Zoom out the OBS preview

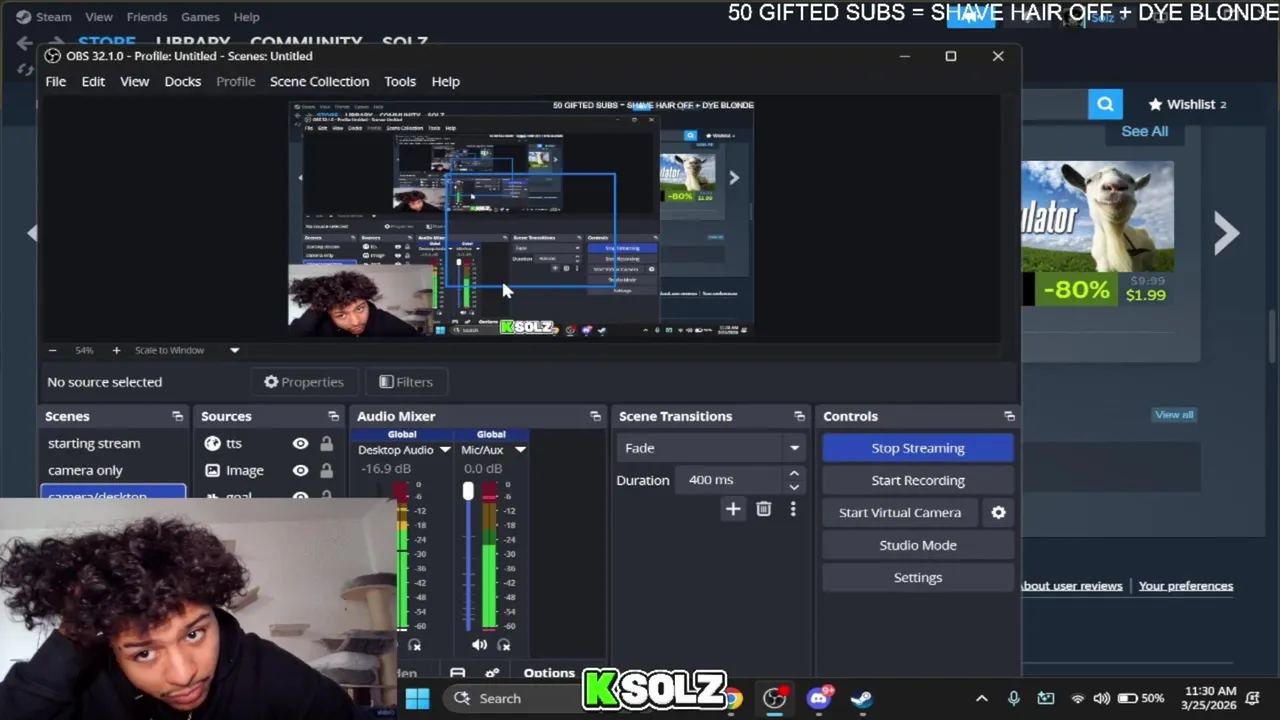coord(52,350)
